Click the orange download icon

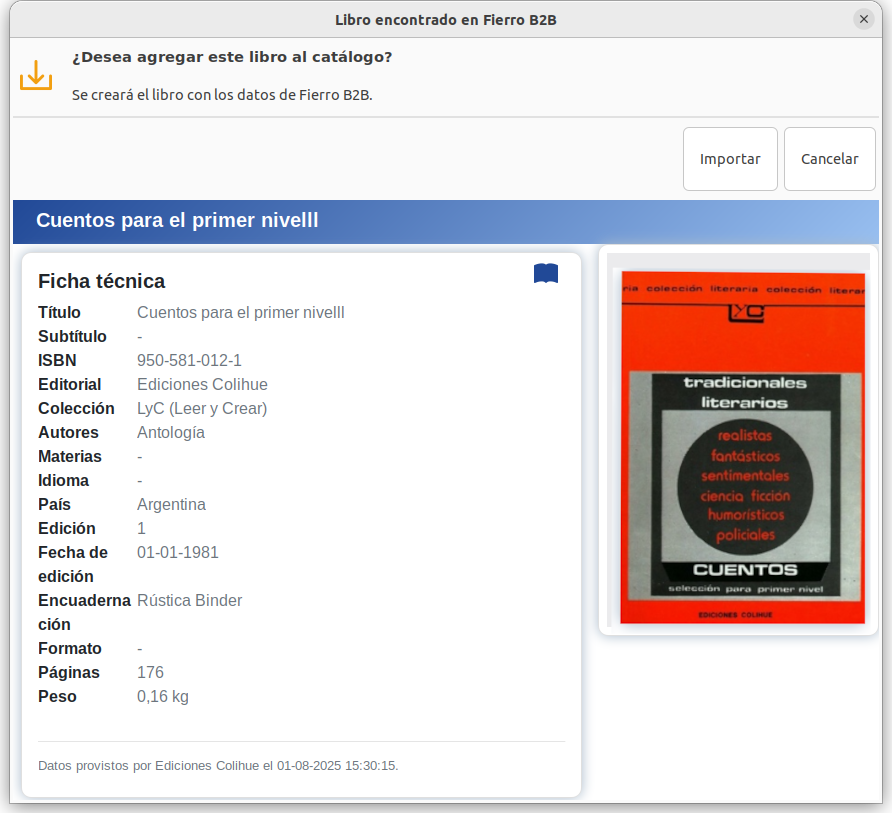coord(36,75)
